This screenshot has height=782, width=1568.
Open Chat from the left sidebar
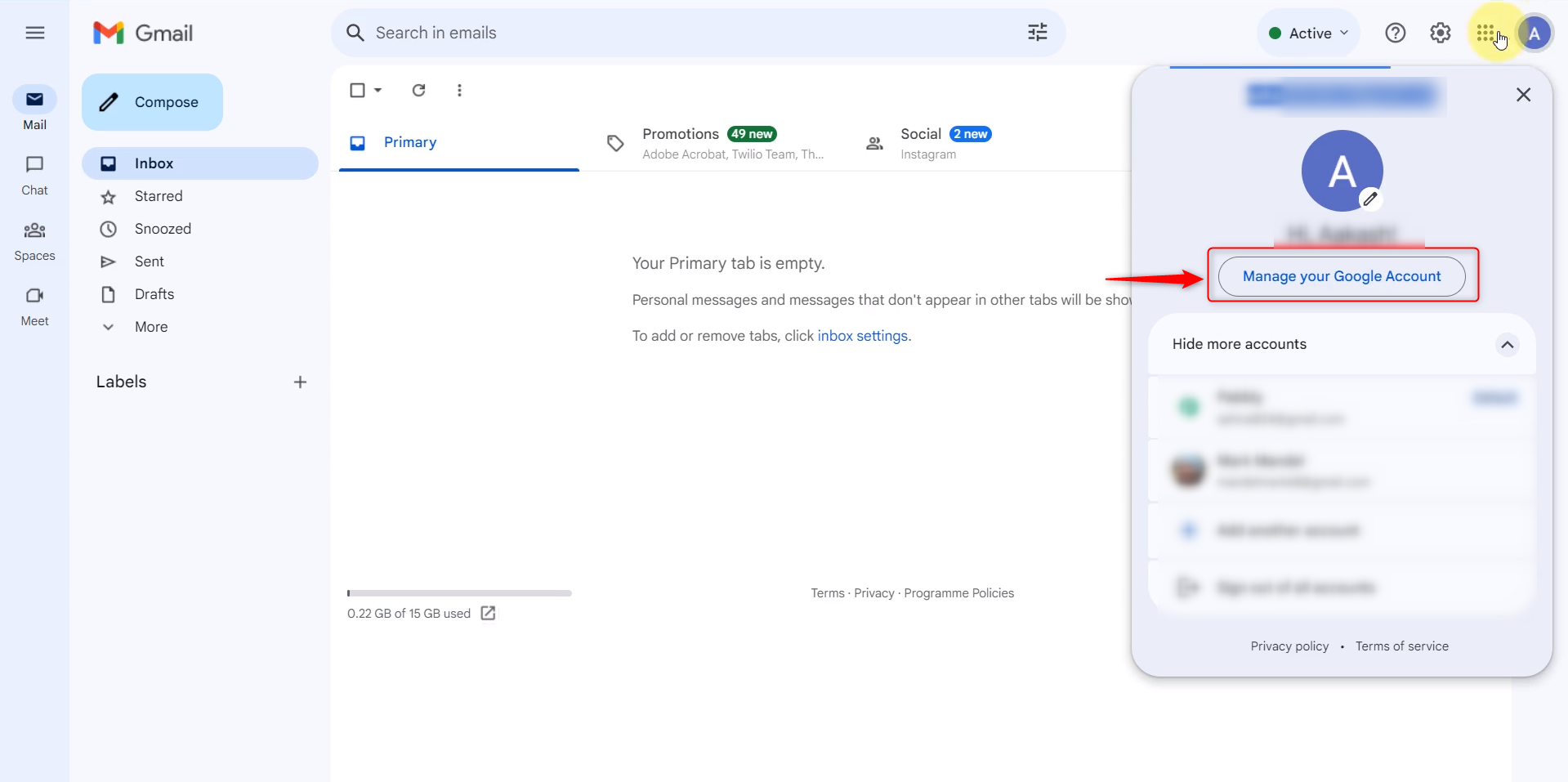(x=34, y=176)
